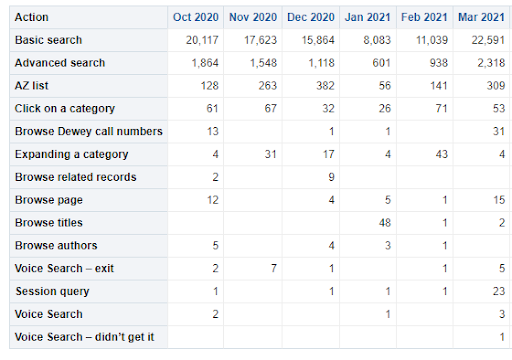The width and height of the screenshot is (512, 360).
Task: Click the Voice Search Mar 2021 value 3
Action: pos(502,314)
